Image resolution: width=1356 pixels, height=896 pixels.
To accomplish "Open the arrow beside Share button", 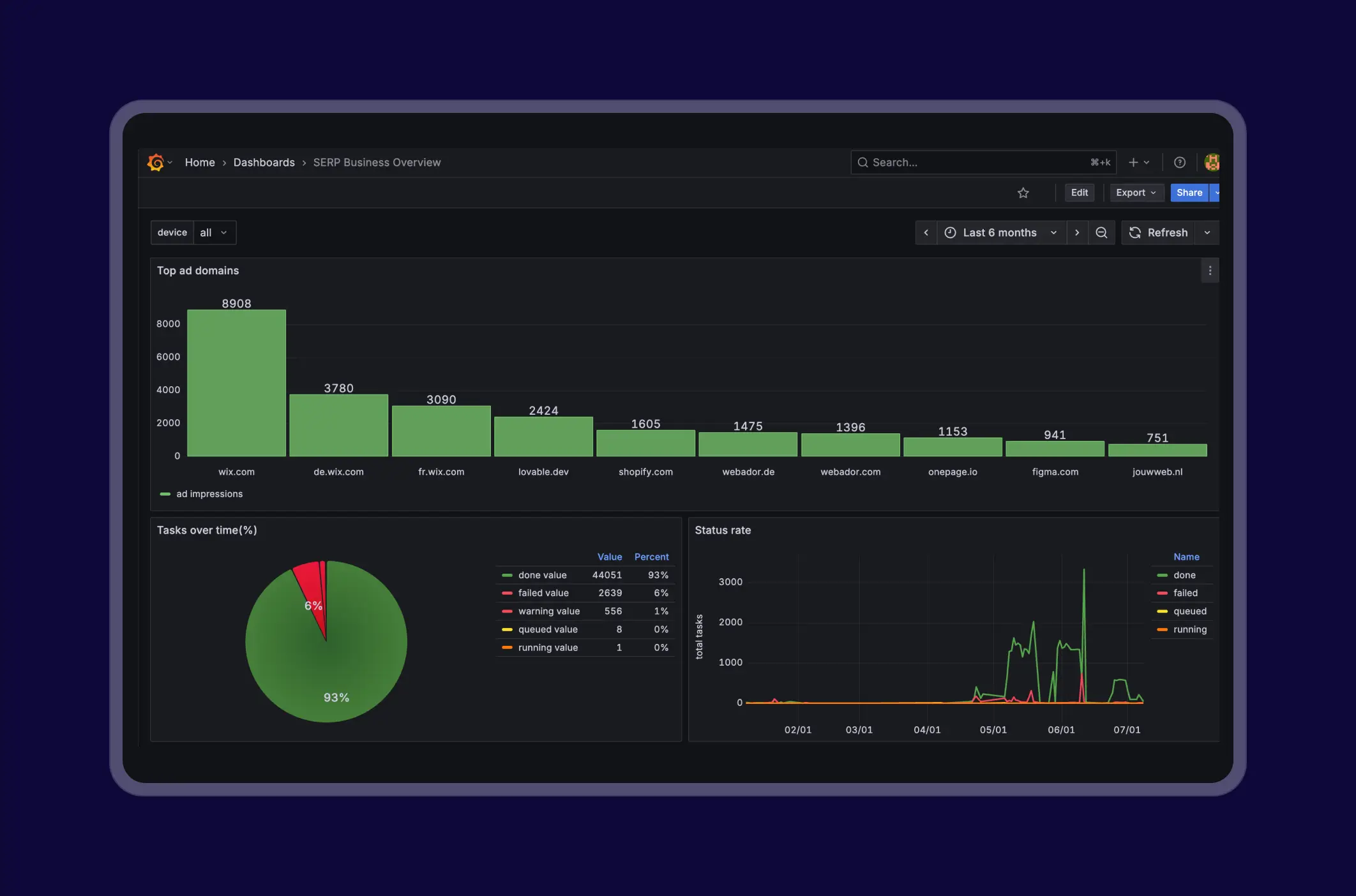I will pos(1216,193).
